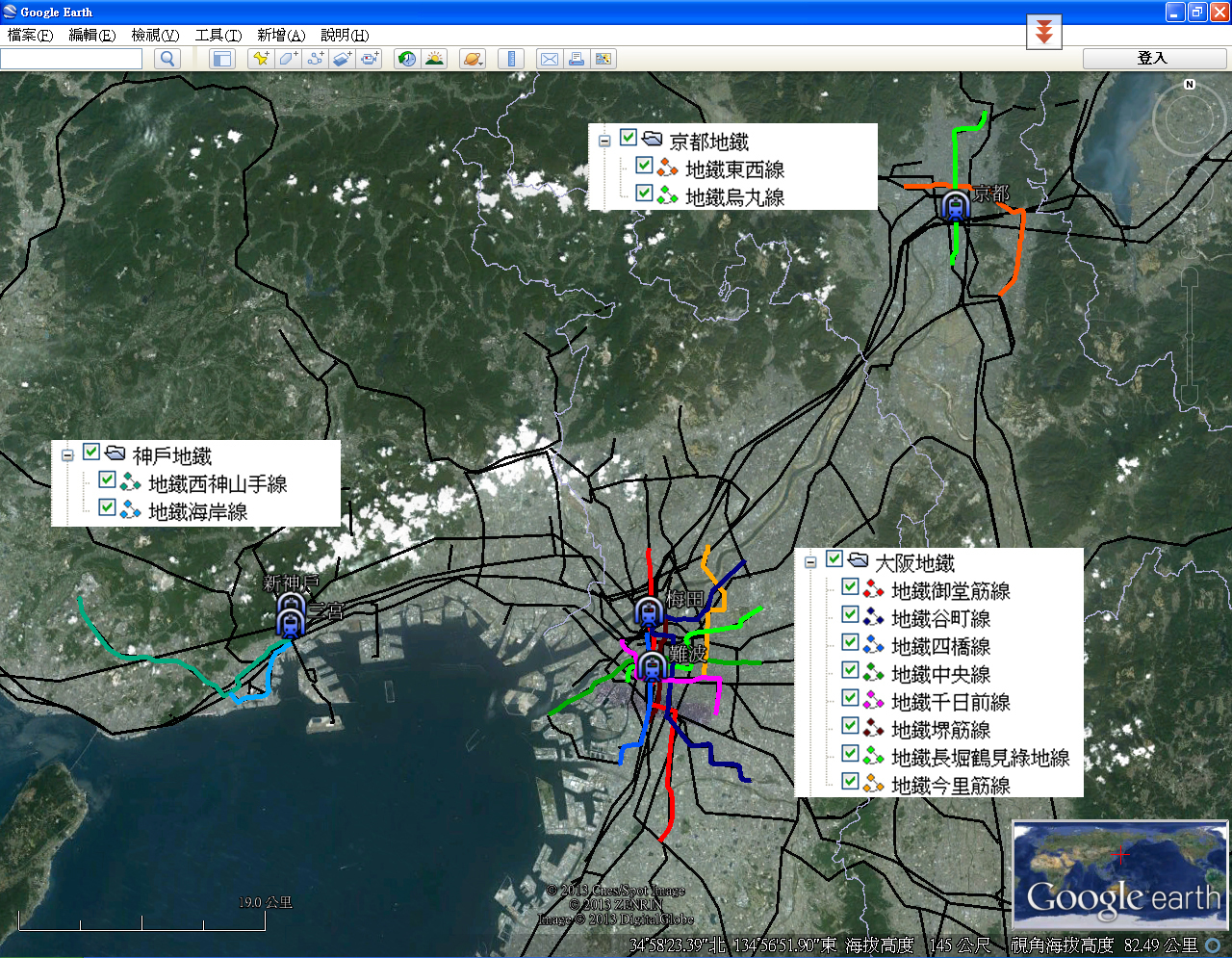Collapse the 京都地鐵 folder tree
Screen dimensions: 1232x958
(604, 141)
